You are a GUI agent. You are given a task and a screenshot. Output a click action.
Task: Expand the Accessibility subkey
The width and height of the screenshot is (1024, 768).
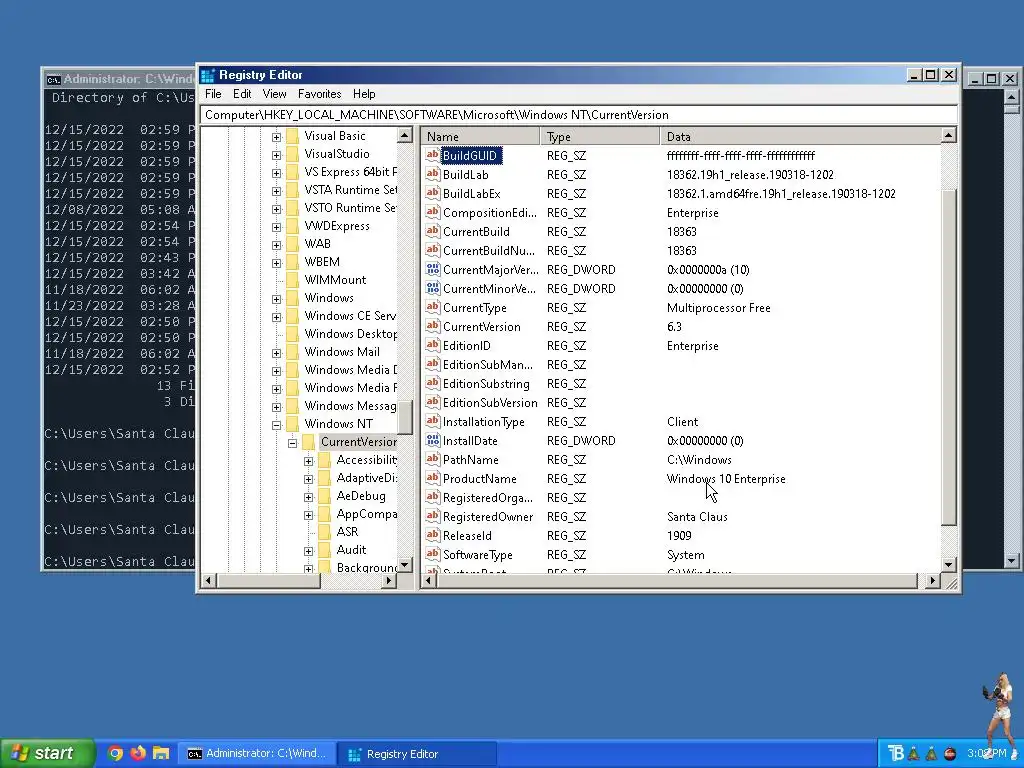tap(308, 461)
